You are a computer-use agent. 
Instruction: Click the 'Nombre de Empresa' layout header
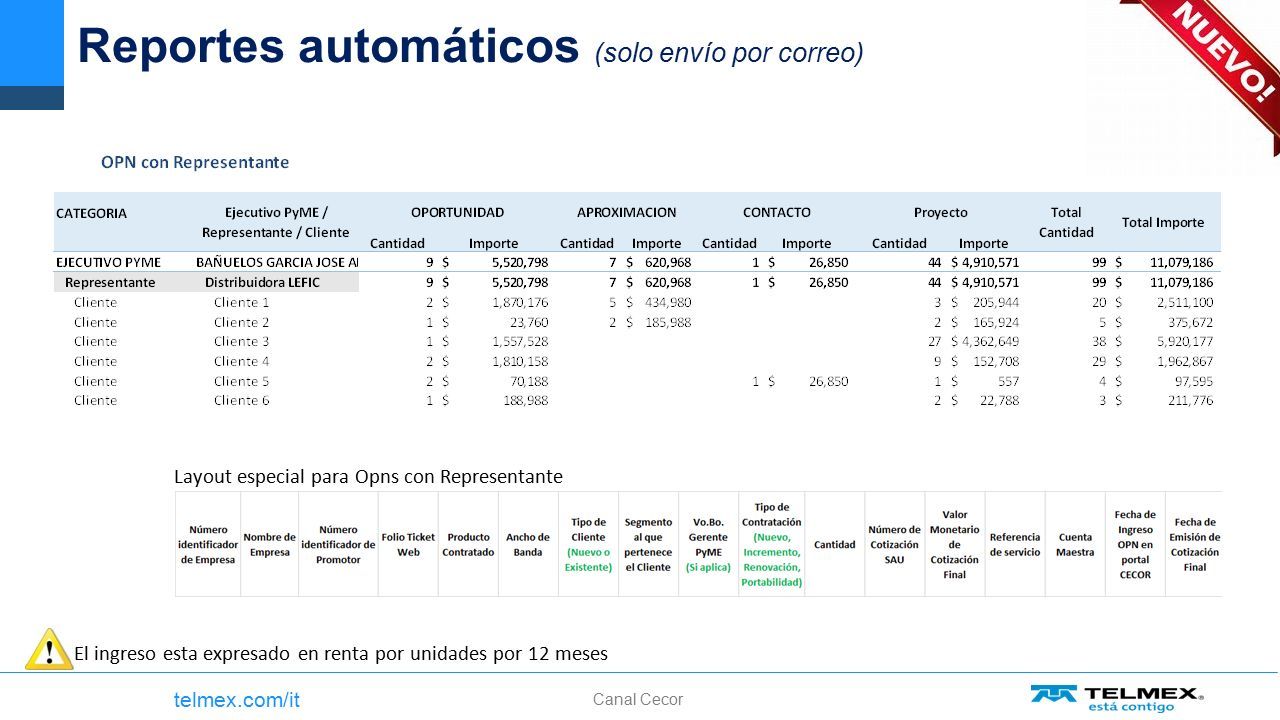pyautogui.click(x=269, y=544)
